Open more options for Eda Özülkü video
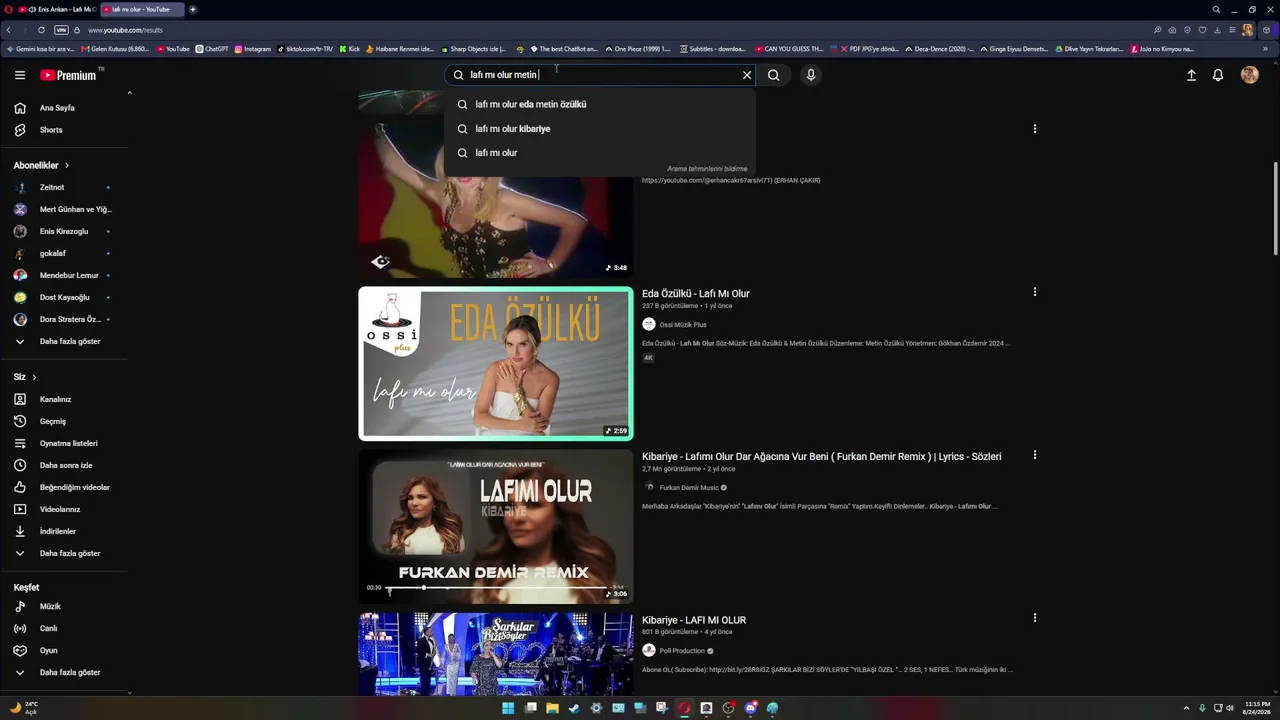The image size is (1280, 720). click(1035, 292)
